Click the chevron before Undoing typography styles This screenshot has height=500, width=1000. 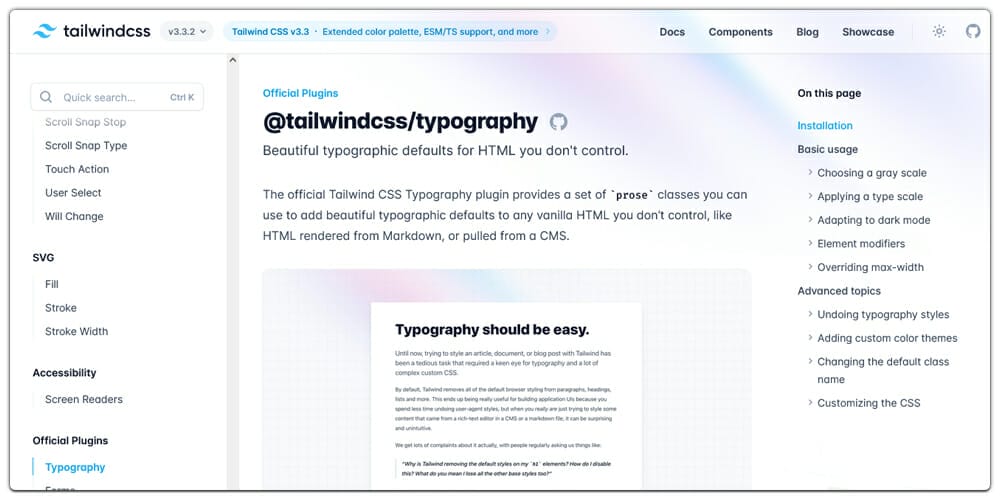[x=810, y=314]
